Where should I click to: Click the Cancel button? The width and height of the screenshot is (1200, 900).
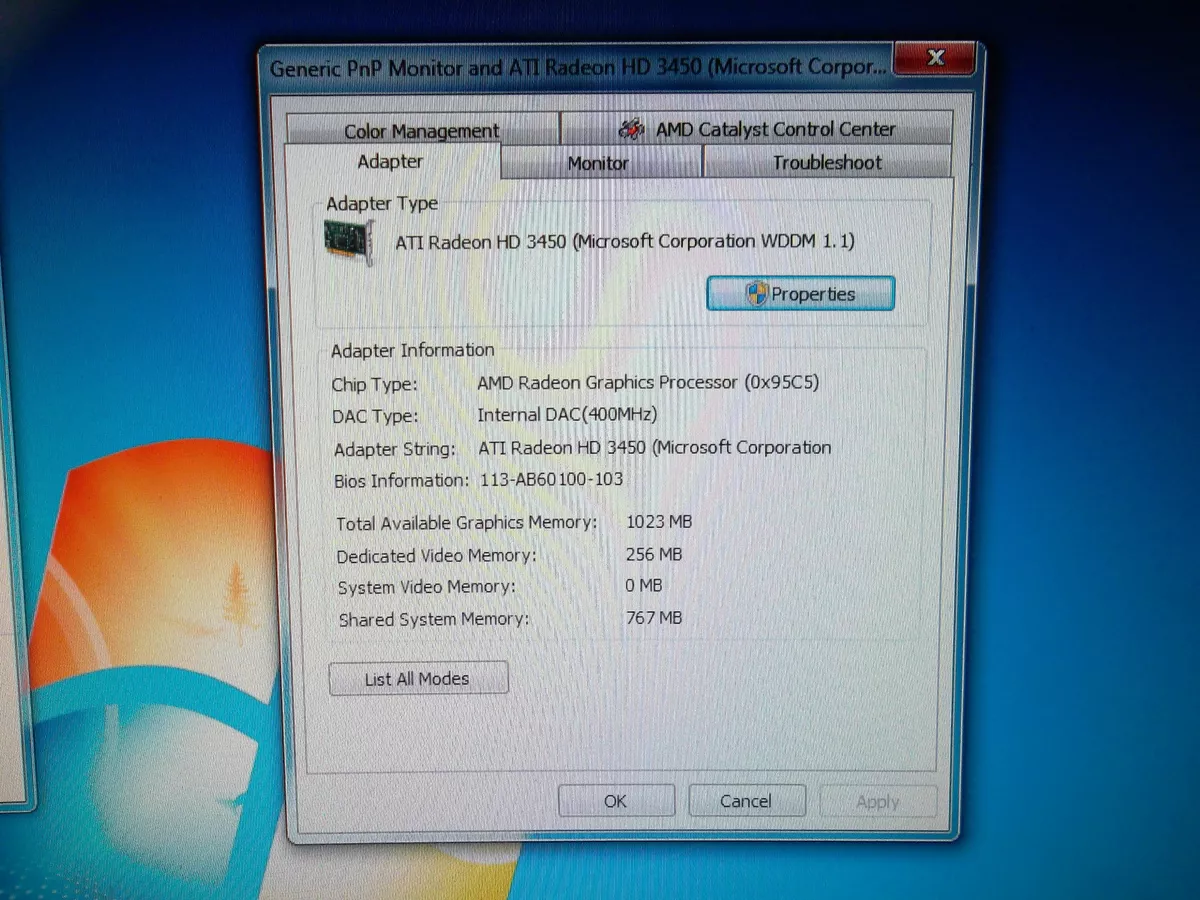pyautogui.click(x=746, y=801)
